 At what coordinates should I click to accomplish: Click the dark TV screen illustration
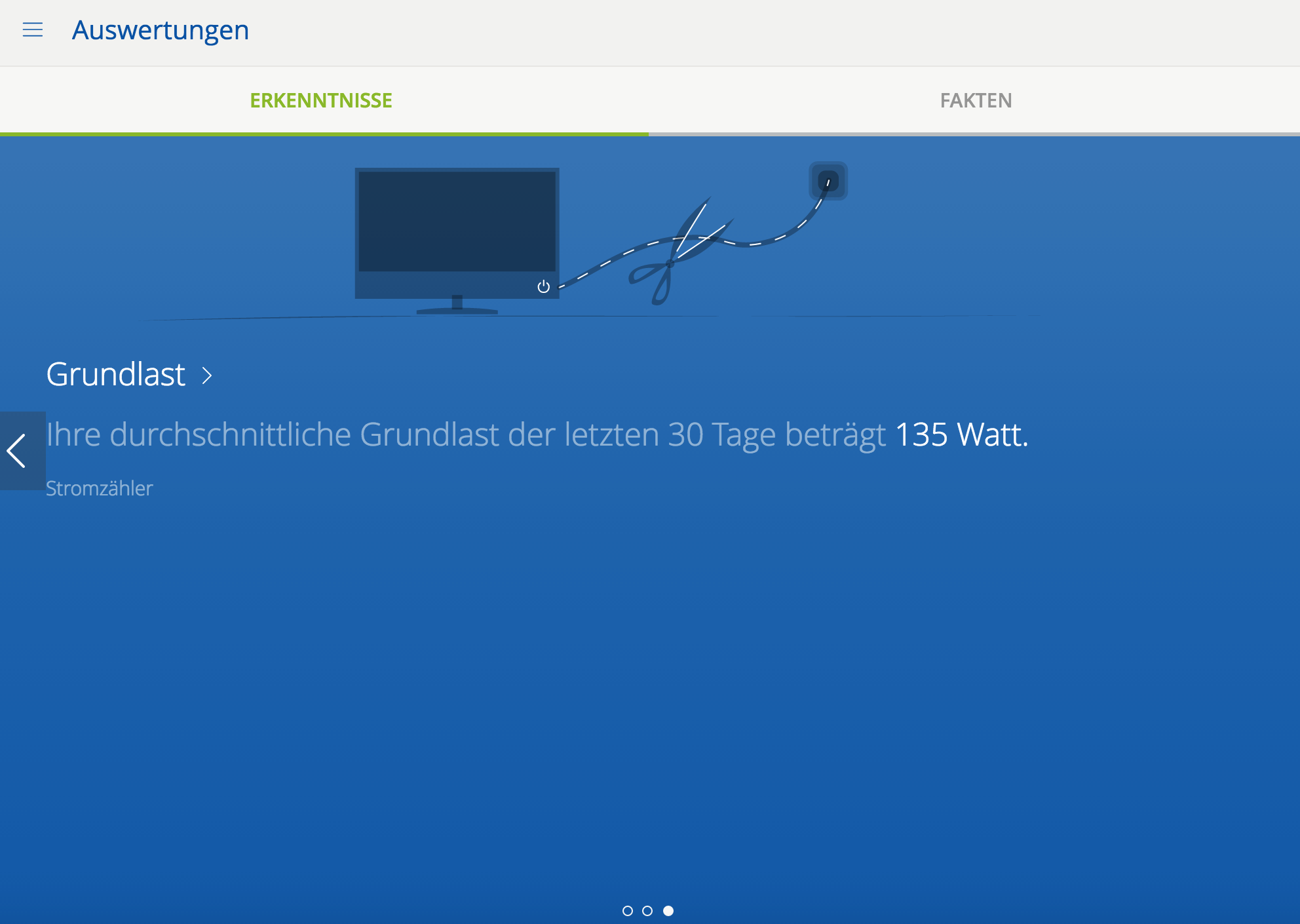tap(457, 221)
